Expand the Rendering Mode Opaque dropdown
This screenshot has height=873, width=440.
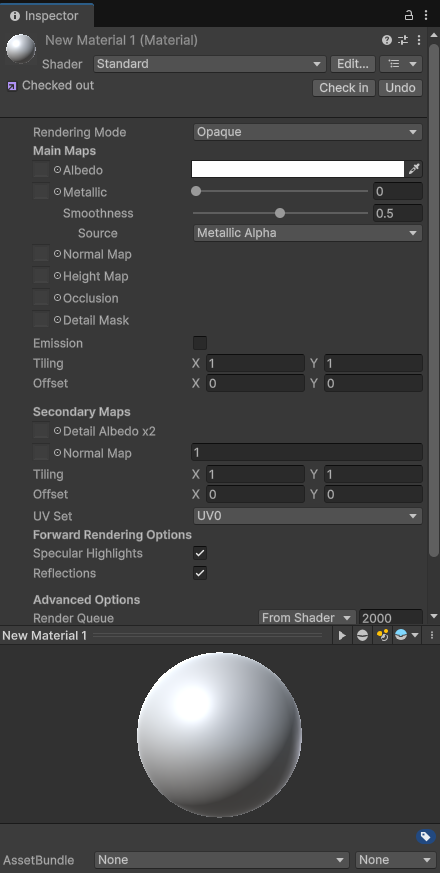coord(307,132)
